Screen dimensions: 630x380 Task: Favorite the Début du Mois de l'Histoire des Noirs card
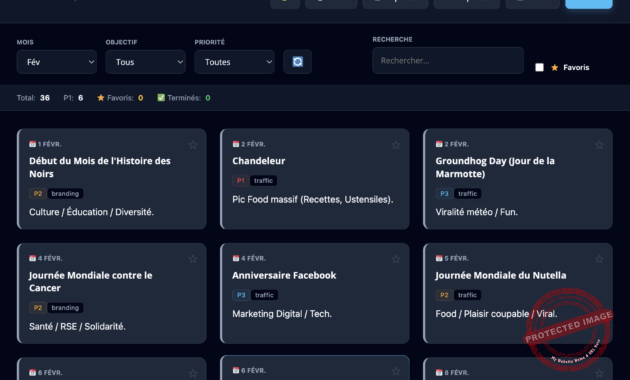[193, 145]
